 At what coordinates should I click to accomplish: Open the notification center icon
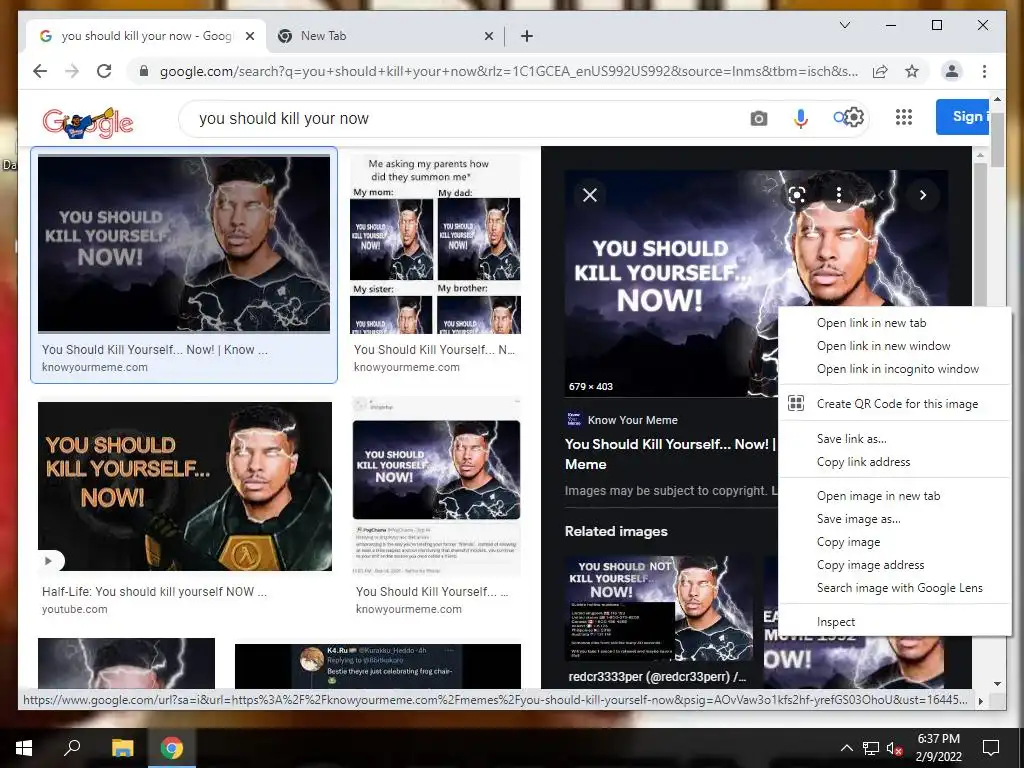point(991,748)
